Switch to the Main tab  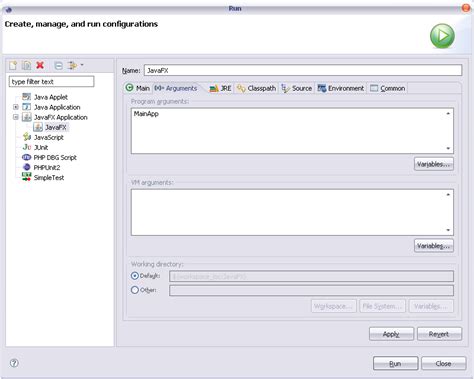point(138,88)
